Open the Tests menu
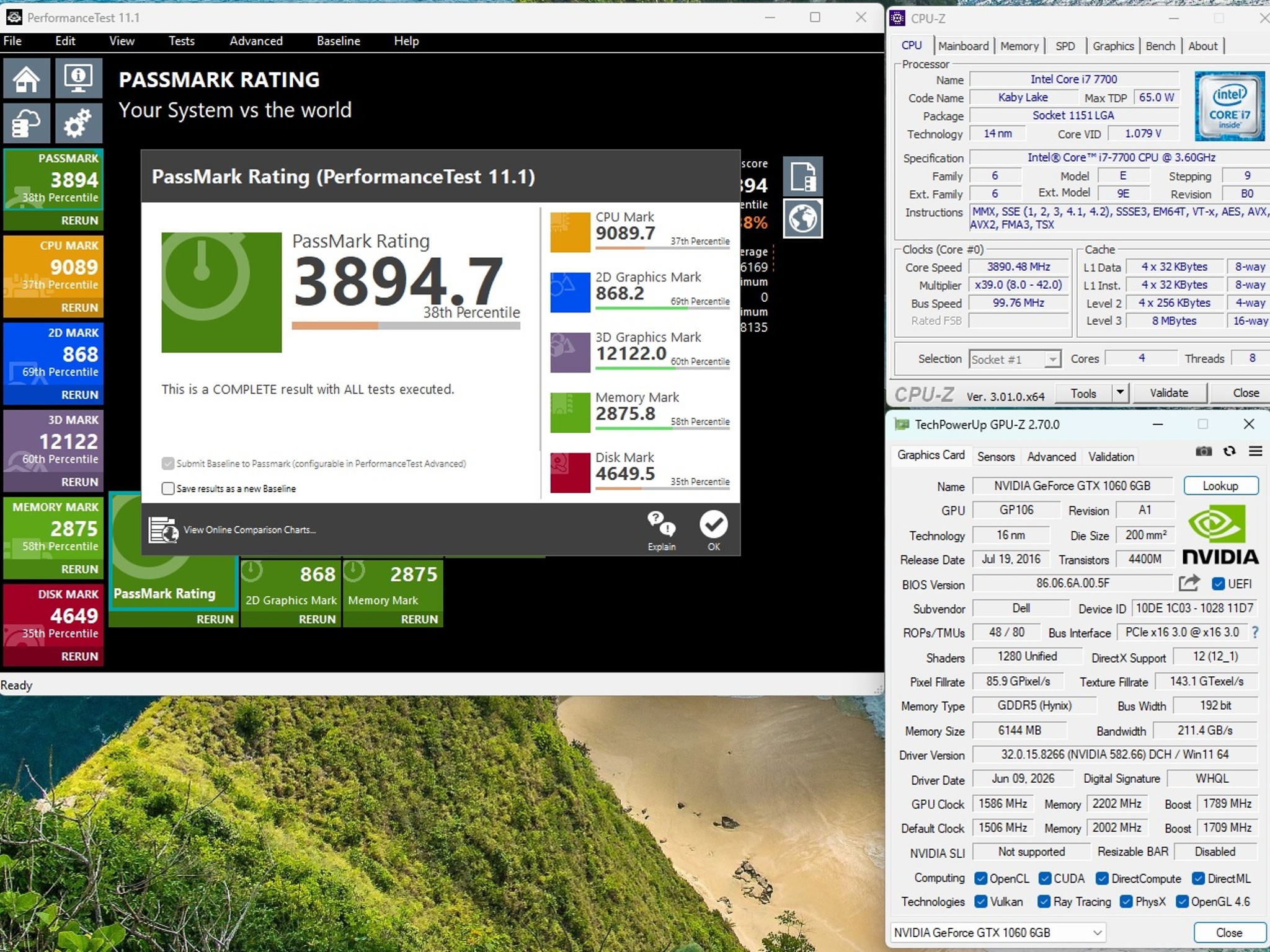1270x952 pixels. coord(182,41)
